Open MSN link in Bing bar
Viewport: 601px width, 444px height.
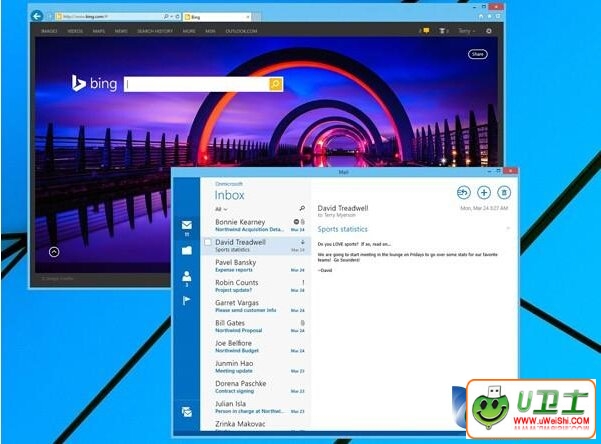(x=210, y=31)
